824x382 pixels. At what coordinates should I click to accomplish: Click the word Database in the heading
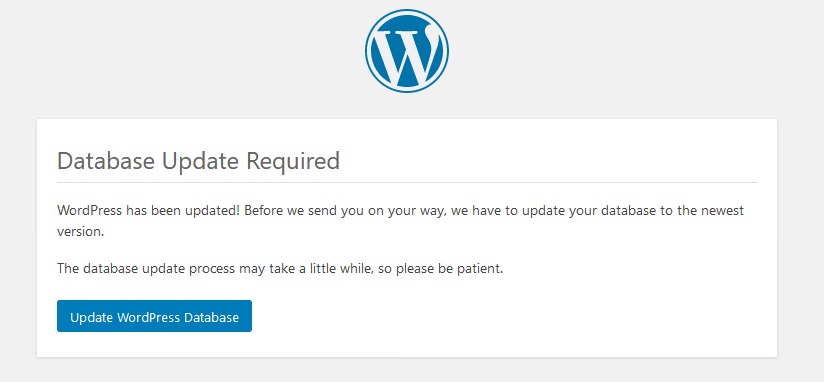coord(106,161)
